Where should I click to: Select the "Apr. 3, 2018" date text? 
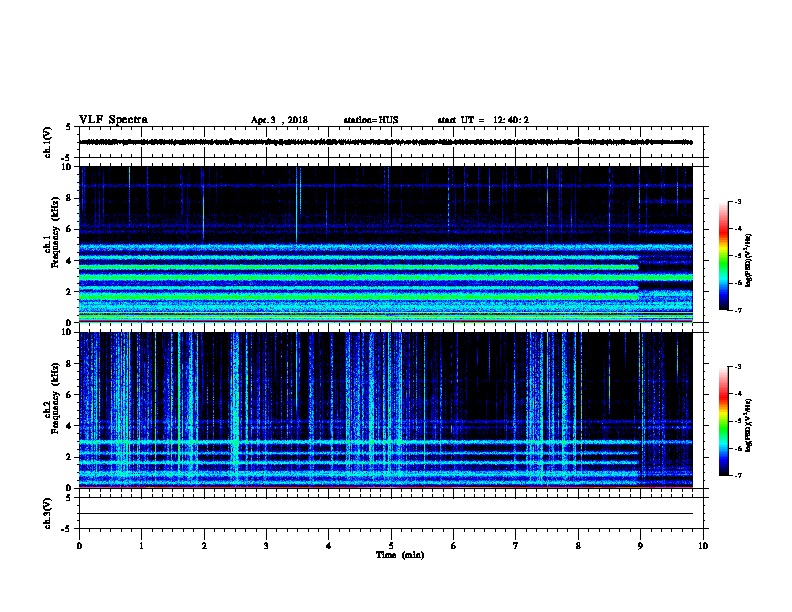(279, 120)
